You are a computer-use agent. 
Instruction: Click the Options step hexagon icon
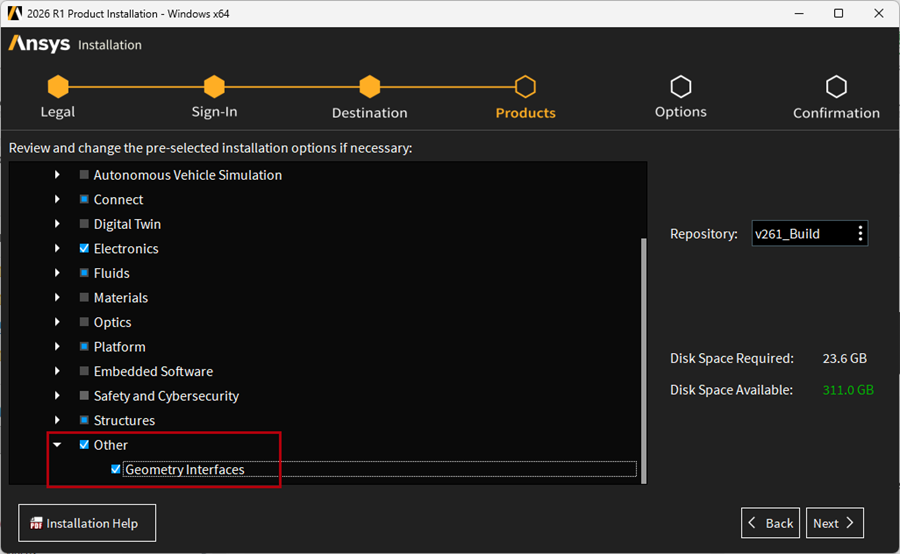[681, 87]
